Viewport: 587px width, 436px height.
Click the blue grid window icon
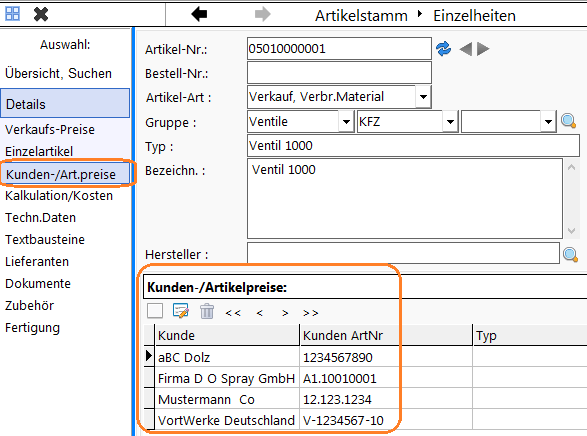[12, 14]
